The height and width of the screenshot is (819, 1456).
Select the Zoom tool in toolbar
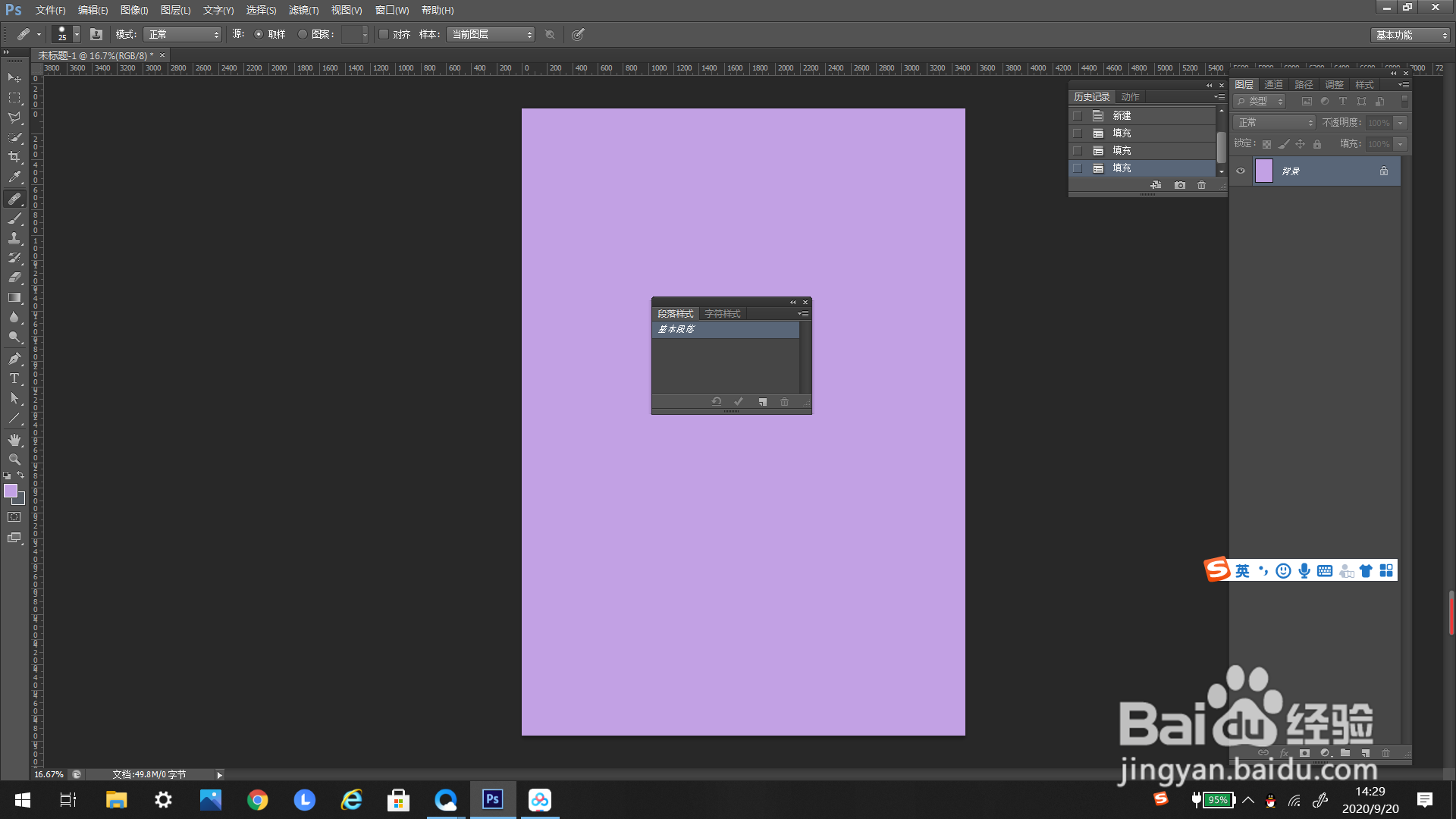(14, 460)
